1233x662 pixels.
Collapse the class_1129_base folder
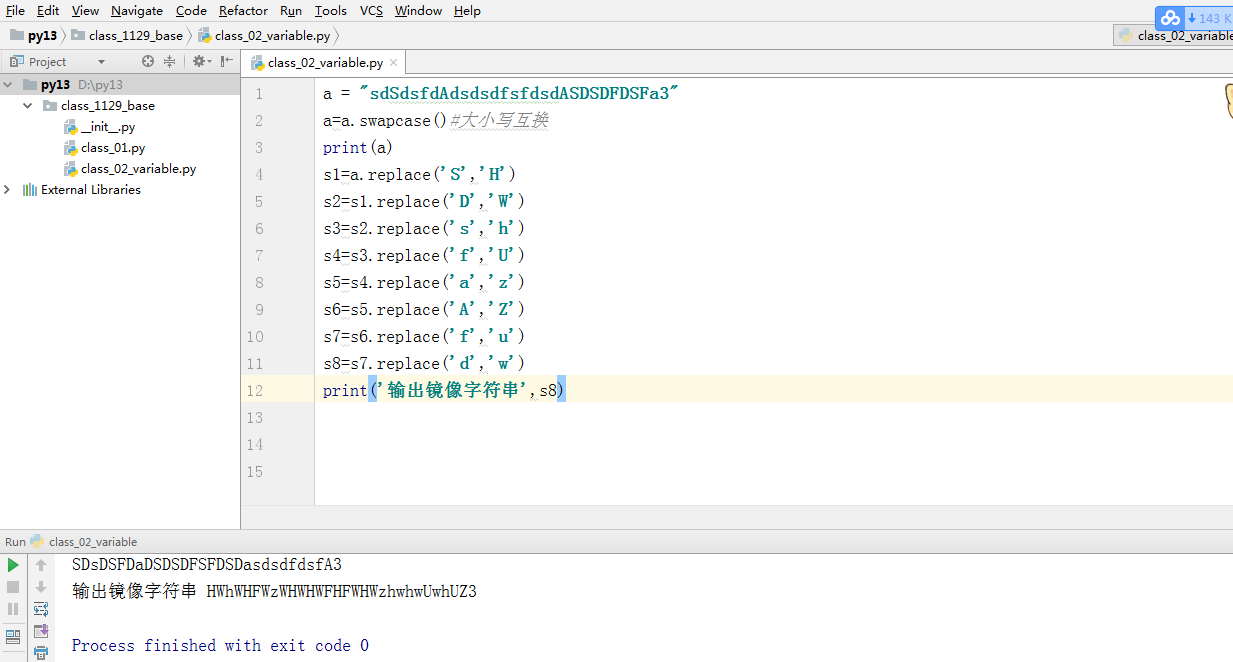(28, 105)
